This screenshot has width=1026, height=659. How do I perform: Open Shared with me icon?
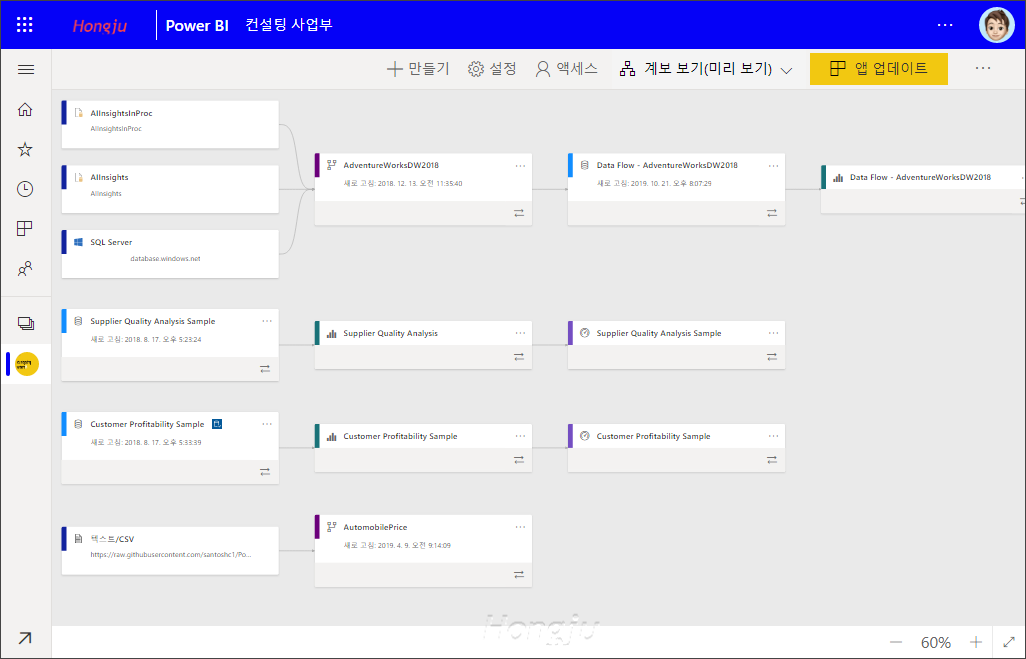coord(25,268)
